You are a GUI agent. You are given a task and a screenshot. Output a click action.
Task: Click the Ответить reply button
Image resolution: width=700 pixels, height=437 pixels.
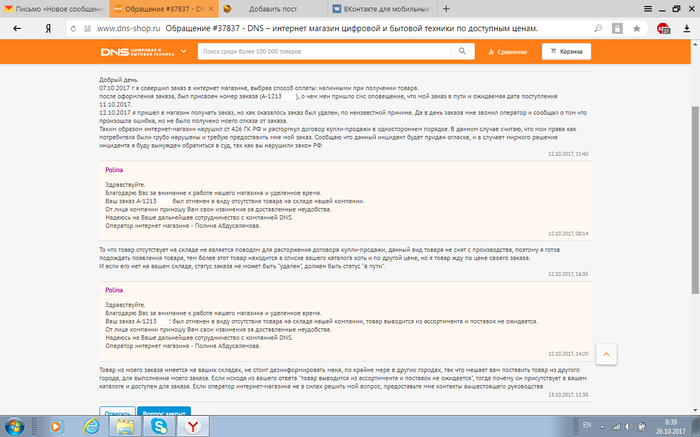pos(117,411)
